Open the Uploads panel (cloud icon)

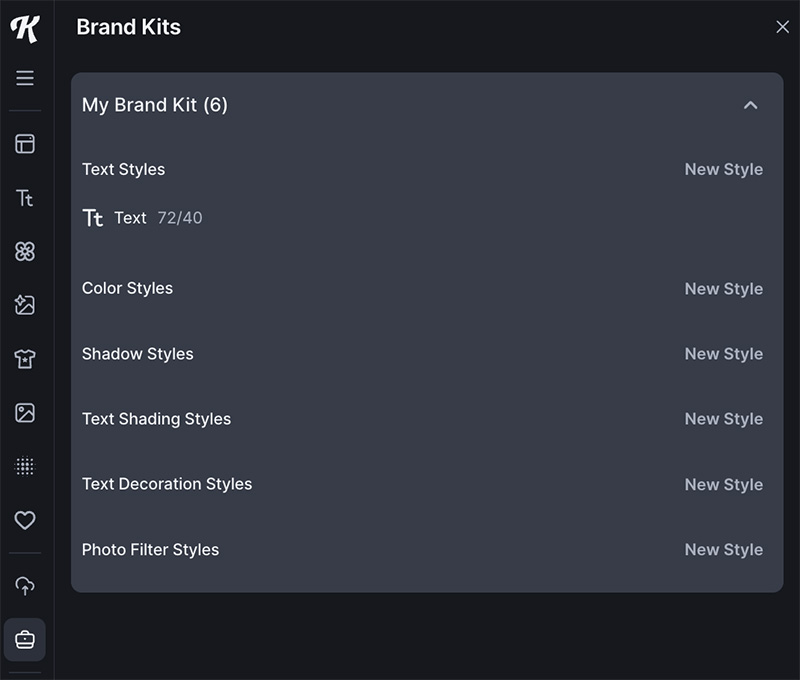pos(25,585)
